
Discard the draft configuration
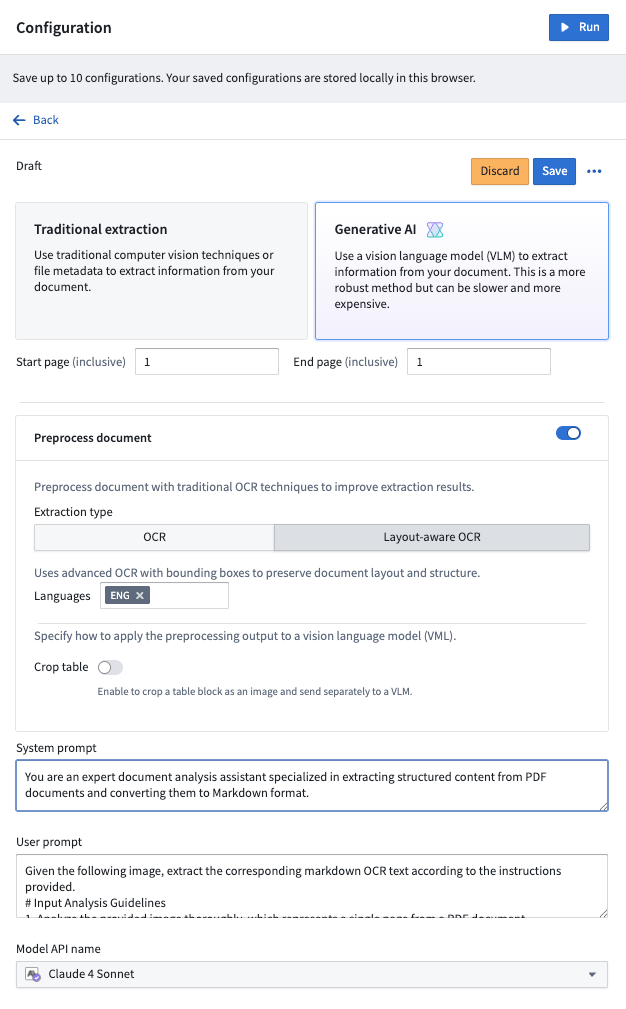[499, 171]
